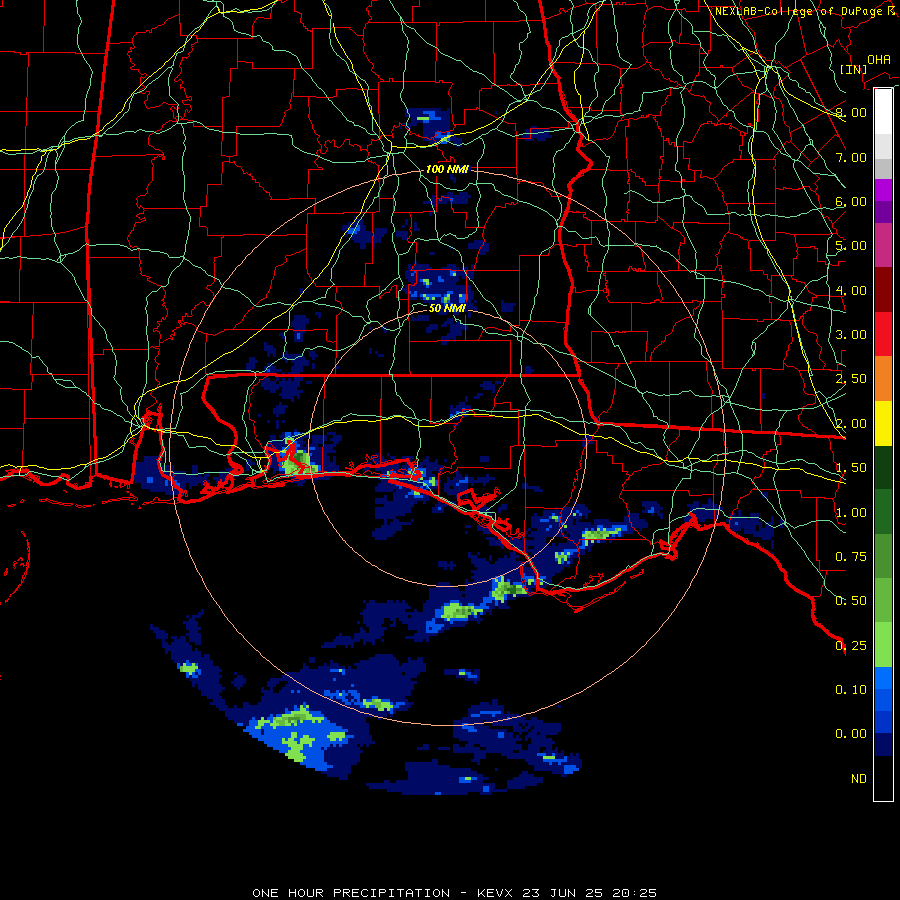Select the 7.00 legend value
This screenshot has width=900, height=900.
pyautogui.click(x=851, y=157)
